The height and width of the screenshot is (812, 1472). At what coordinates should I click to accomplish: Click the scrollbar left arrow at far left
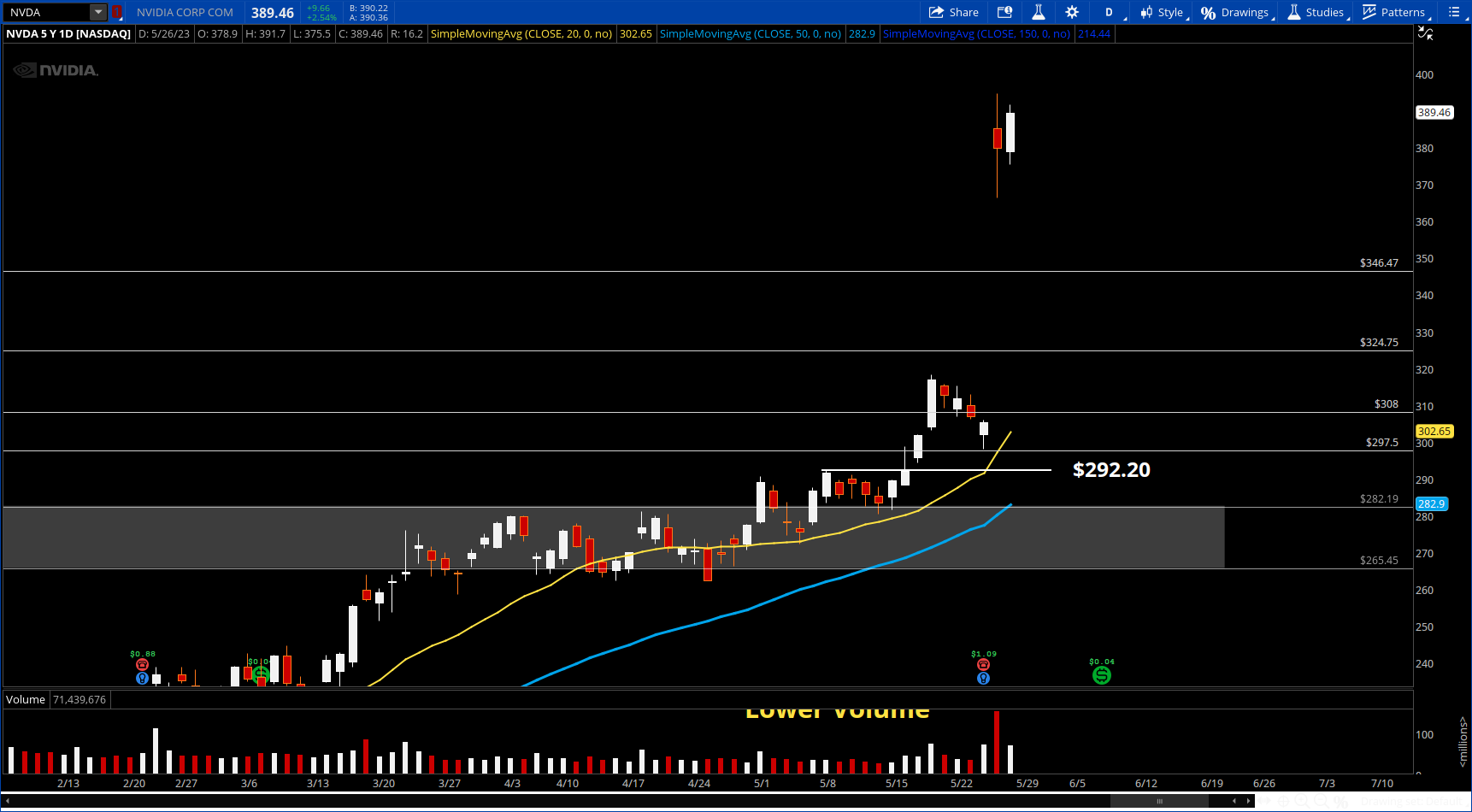(x=8, y=801)
